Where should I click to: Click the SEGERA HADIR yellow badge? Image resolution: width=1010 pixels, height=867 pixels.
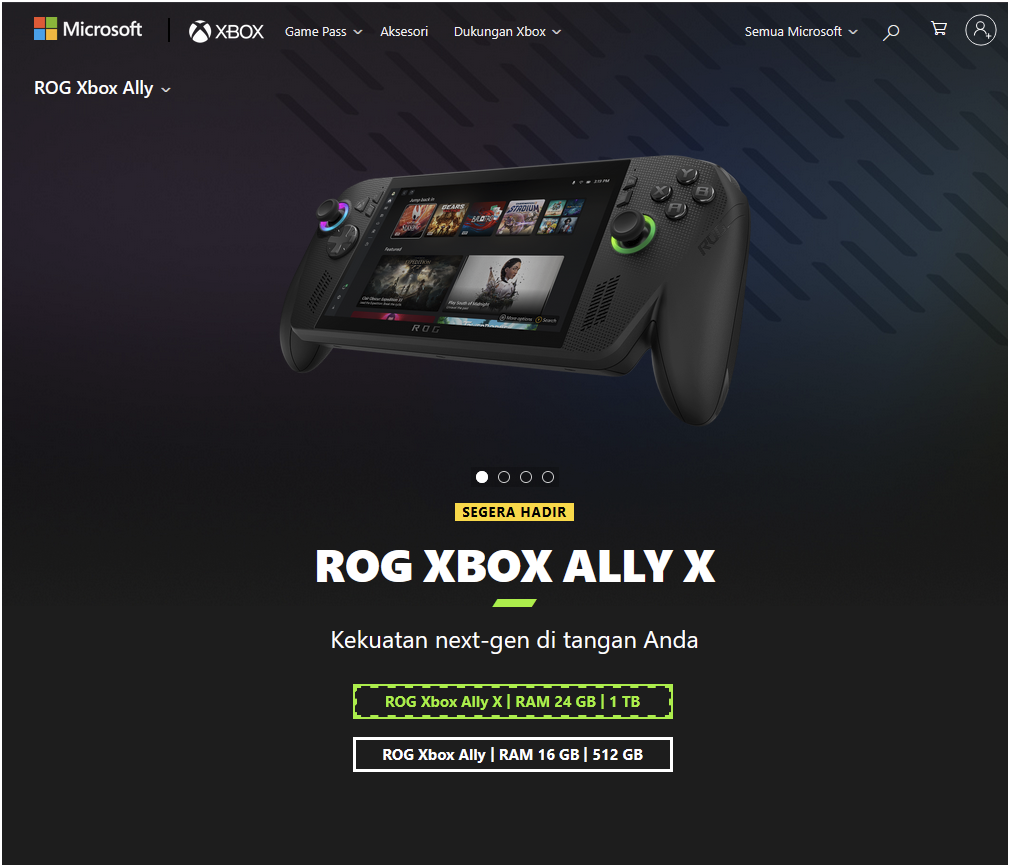click(x=514, y=512)
